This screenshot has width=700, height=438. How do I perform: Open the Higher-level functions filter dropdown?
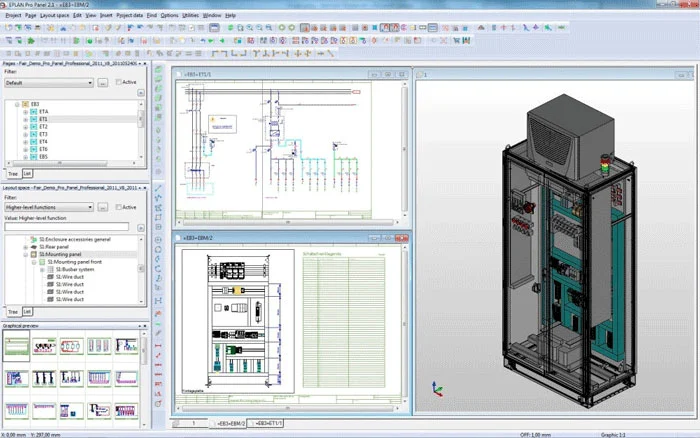[49, 208]
